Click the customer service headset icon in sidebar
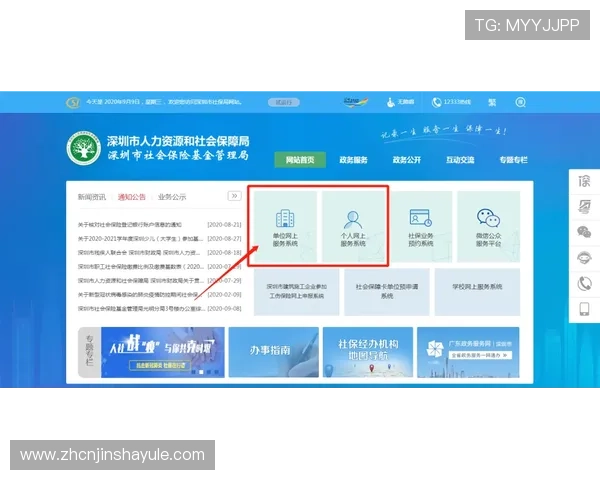 (584, 258)
